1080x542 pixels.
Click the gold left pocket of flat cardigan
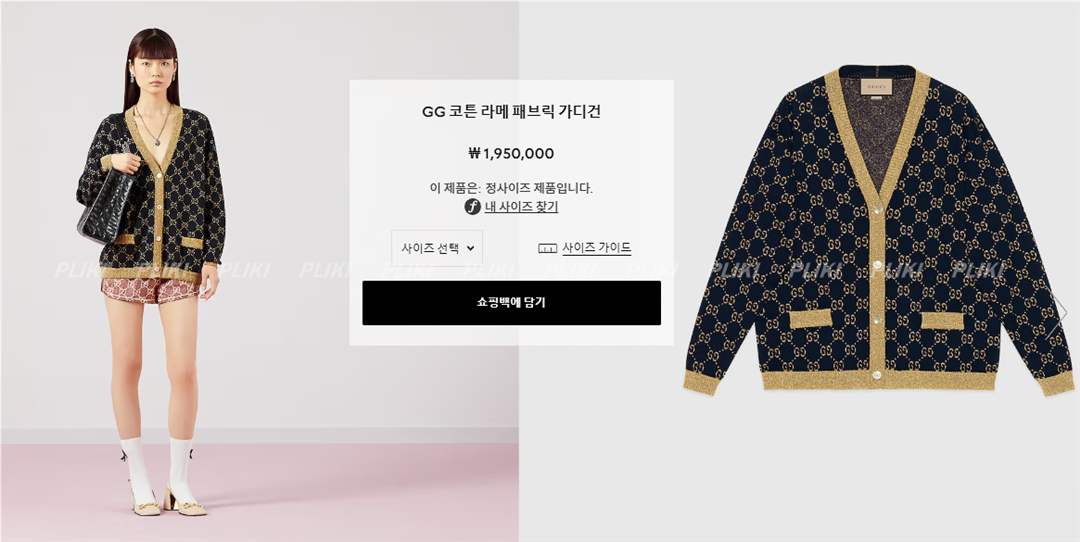click(x=810, y=319)
